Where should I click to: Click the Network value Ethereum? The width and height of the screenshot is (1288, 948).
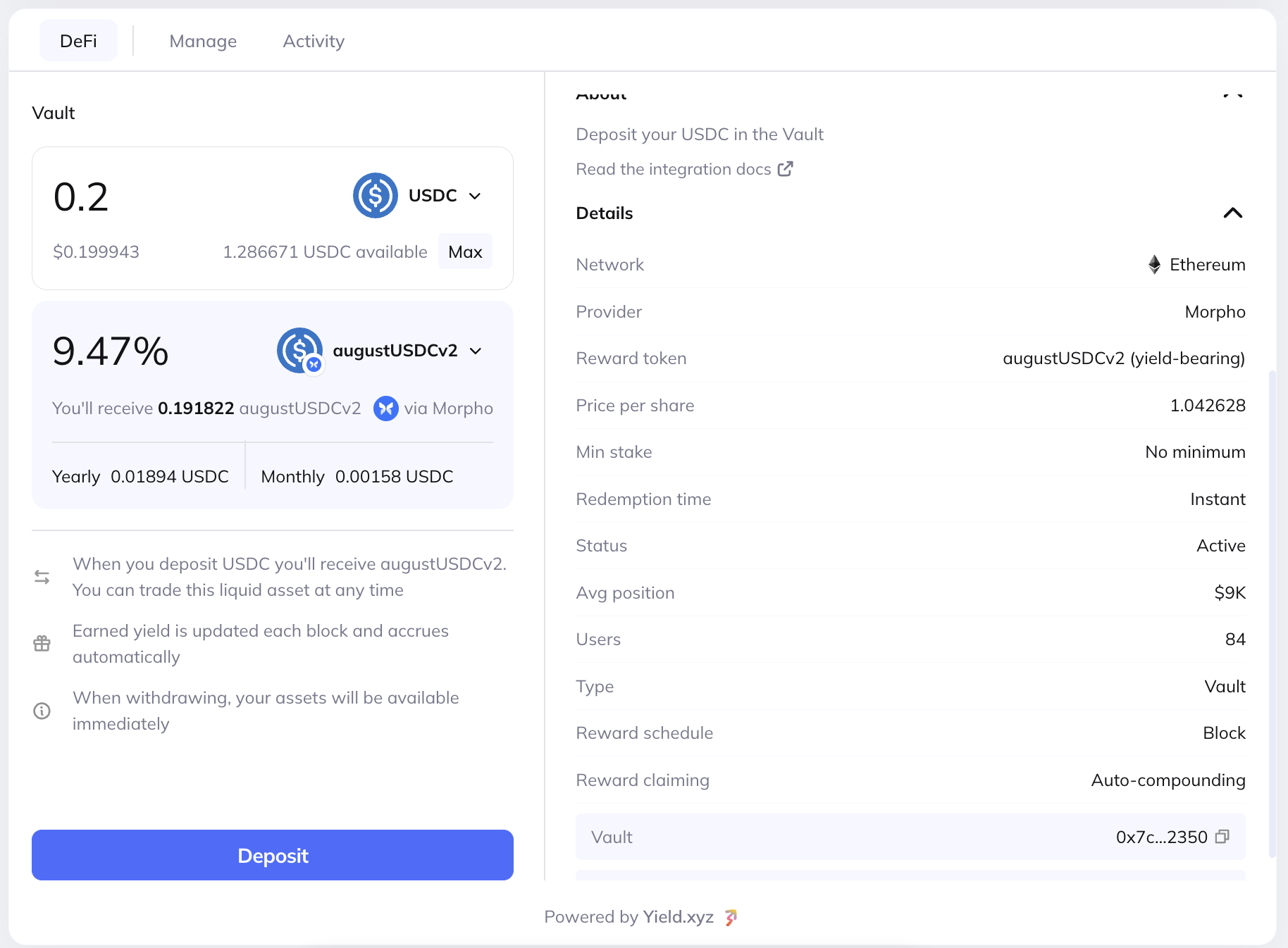[x=1208, y=265]
